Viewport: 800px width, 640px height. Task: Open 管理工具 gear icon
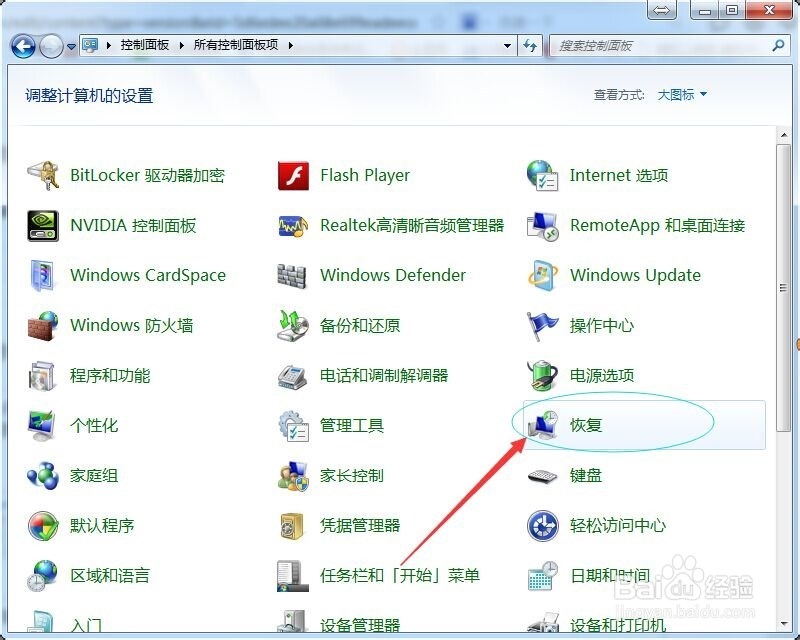click(x=294, y=426)
